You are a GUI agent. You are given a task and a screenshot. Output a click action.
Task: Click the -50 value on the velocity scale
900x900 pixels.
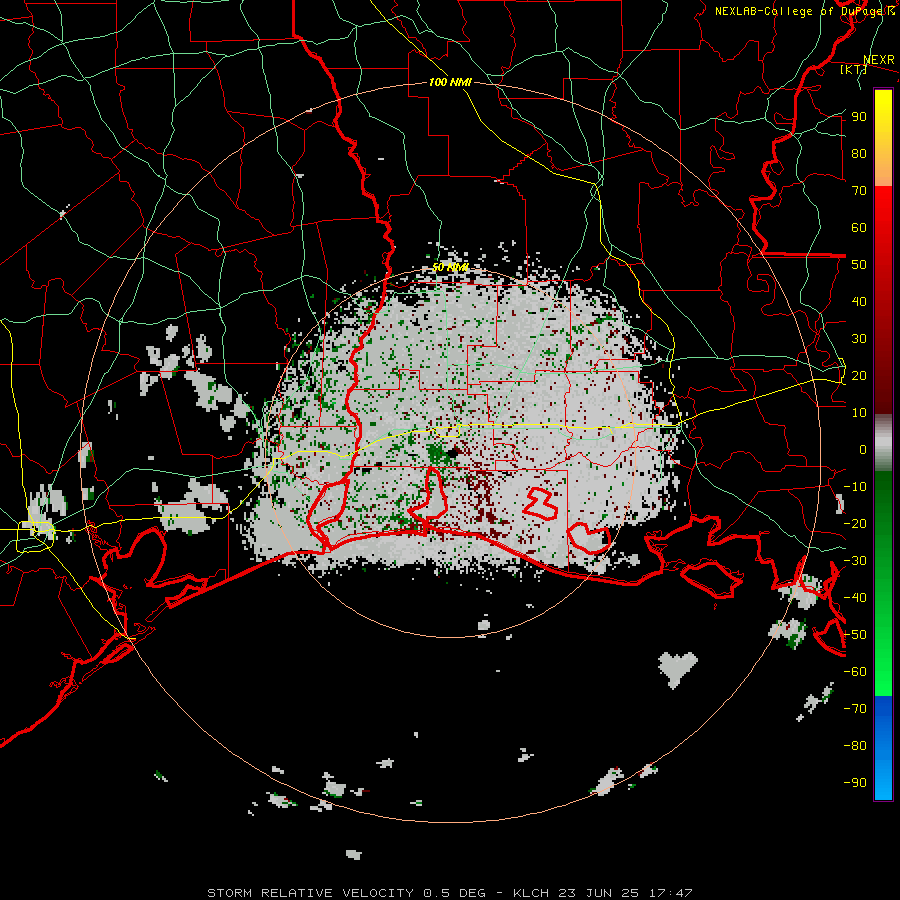coord(855,635)
